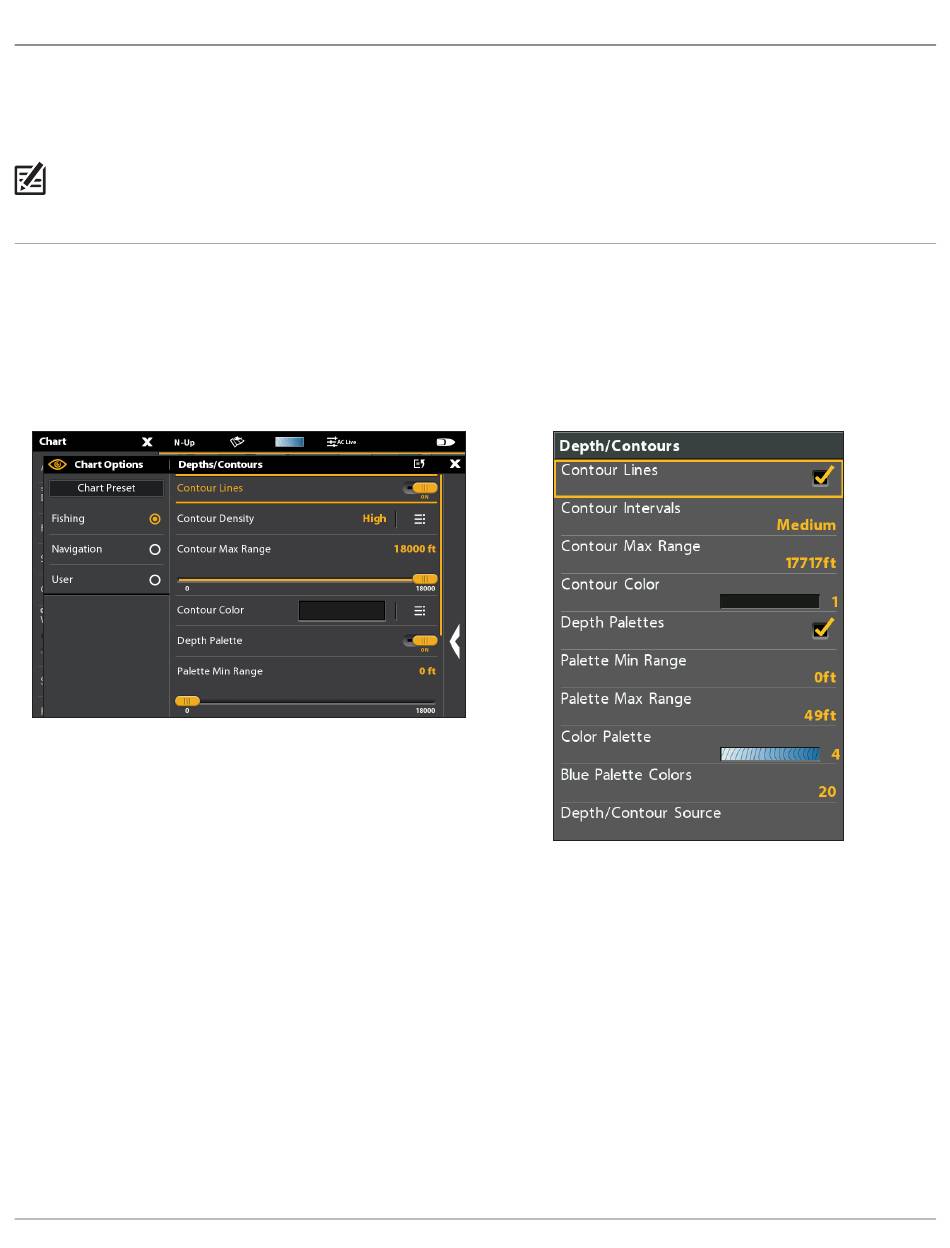950x1248 pixels.
Task: Open the Depth/Contour Source item
Action: pos(698,821)
